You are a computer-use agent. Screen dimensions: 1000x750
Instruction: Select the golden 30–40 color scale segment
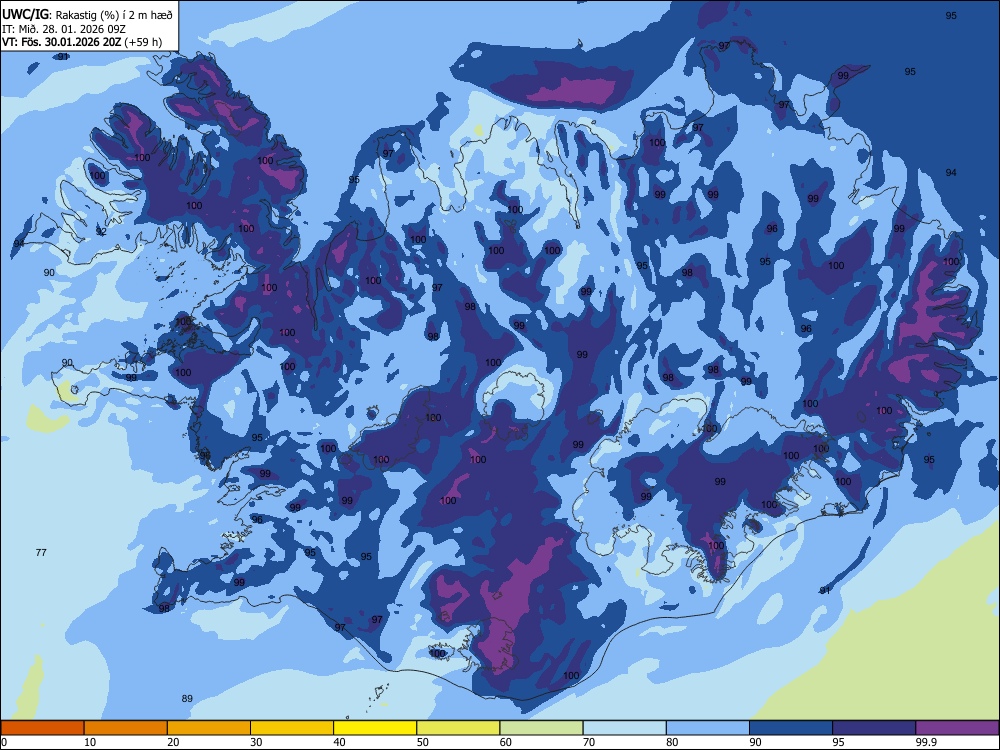coord(292,728)
